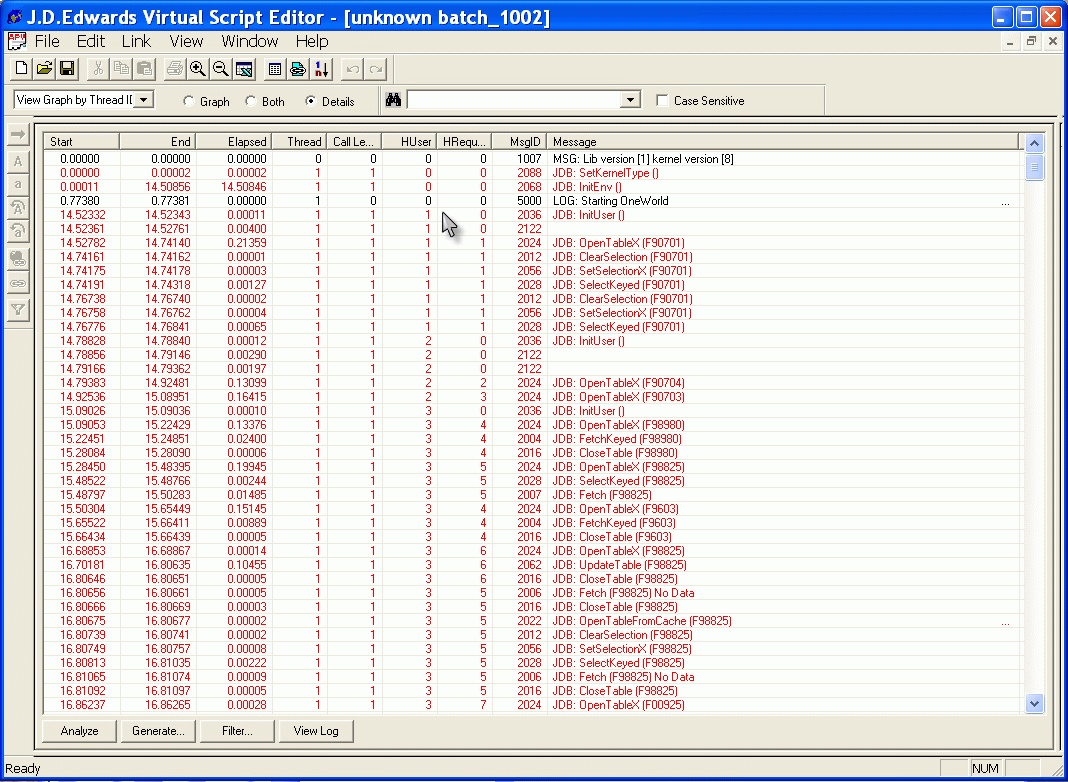Select the 'JDB: FetchKeyed (F98980)' row

pos(533,439)
